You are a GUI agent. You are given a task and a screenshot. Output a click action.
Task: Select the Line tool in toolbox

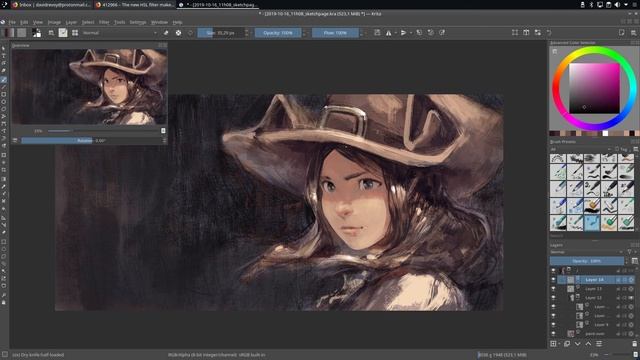coord(4,87)
